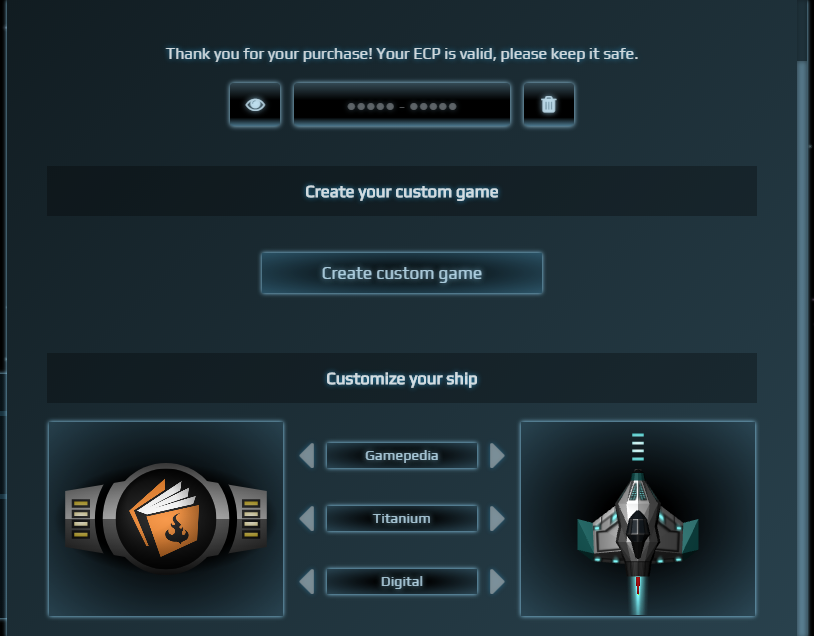Click the masked ECP key field
This screenshot has width=814, height=636.
point(402,104)
